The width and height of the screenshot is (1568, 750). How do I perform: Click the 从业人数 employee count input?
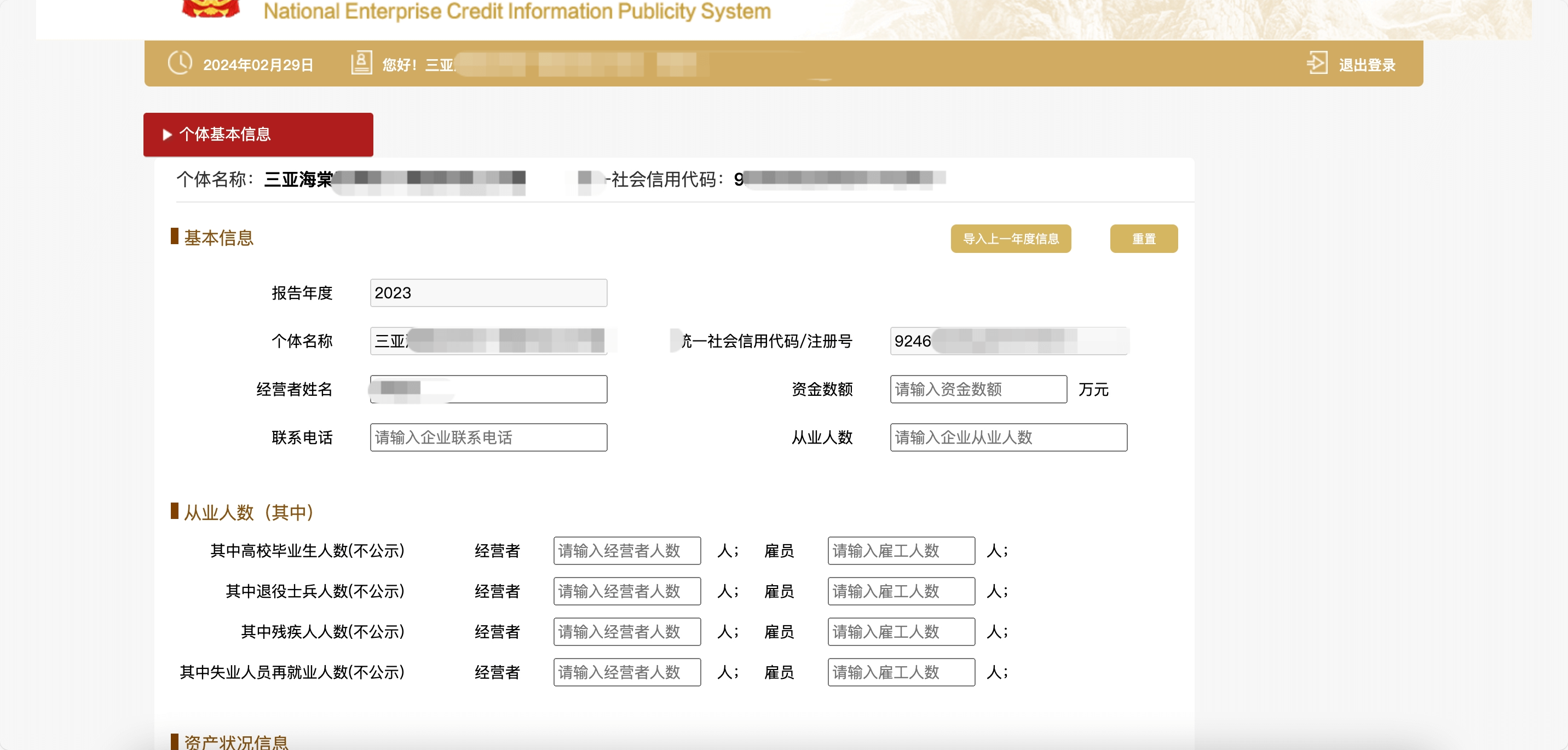(x=1008, y=437)
